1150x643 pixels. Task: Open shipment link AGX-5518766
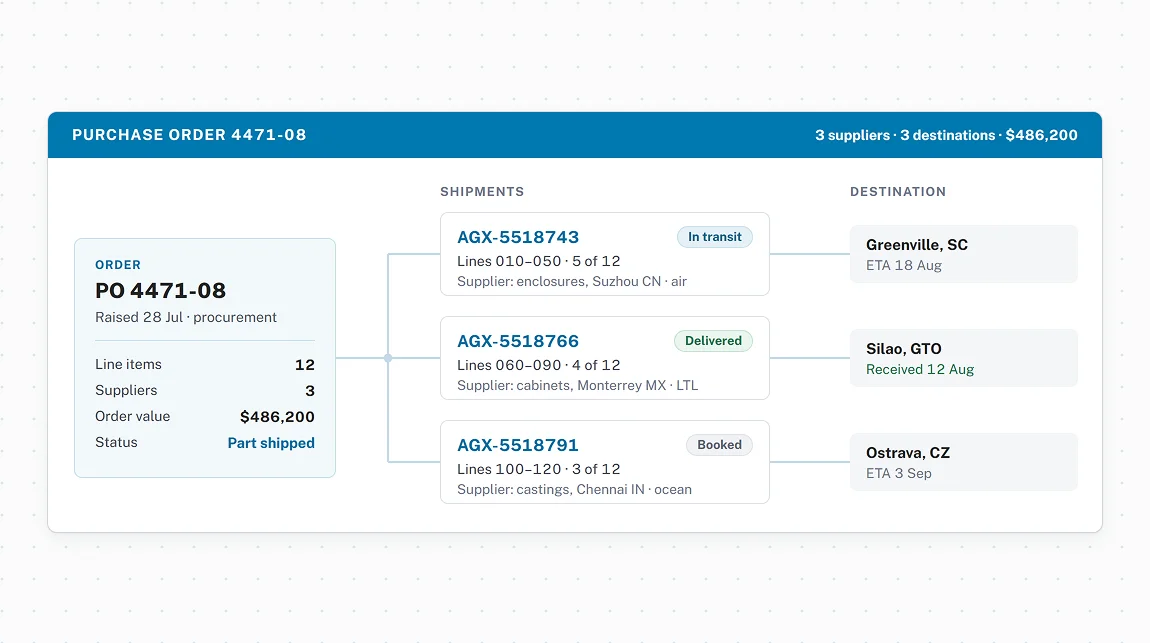coord(518,341)
